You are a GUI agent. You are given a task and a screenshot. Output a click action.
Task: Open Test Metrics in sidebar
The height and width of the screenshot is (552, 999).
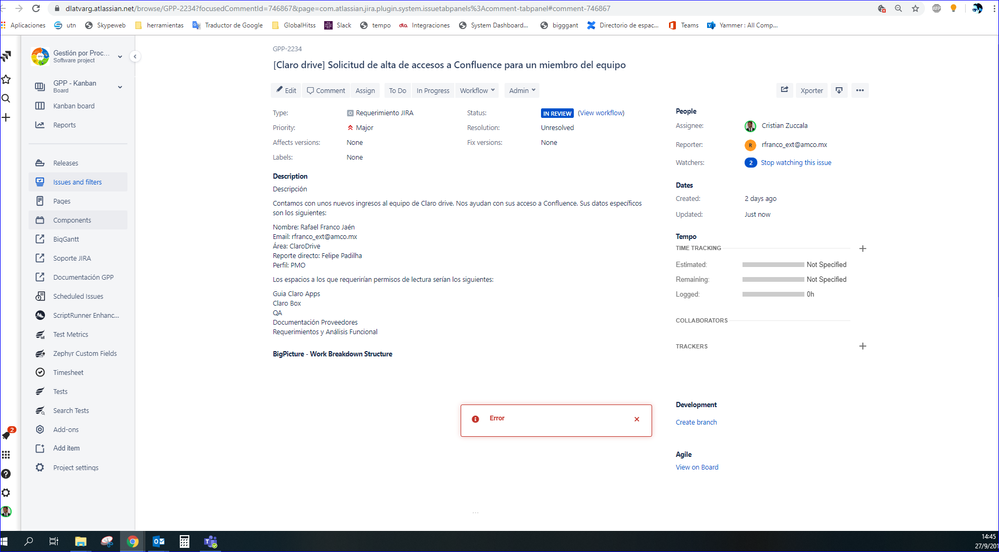(x=78, y=334)
